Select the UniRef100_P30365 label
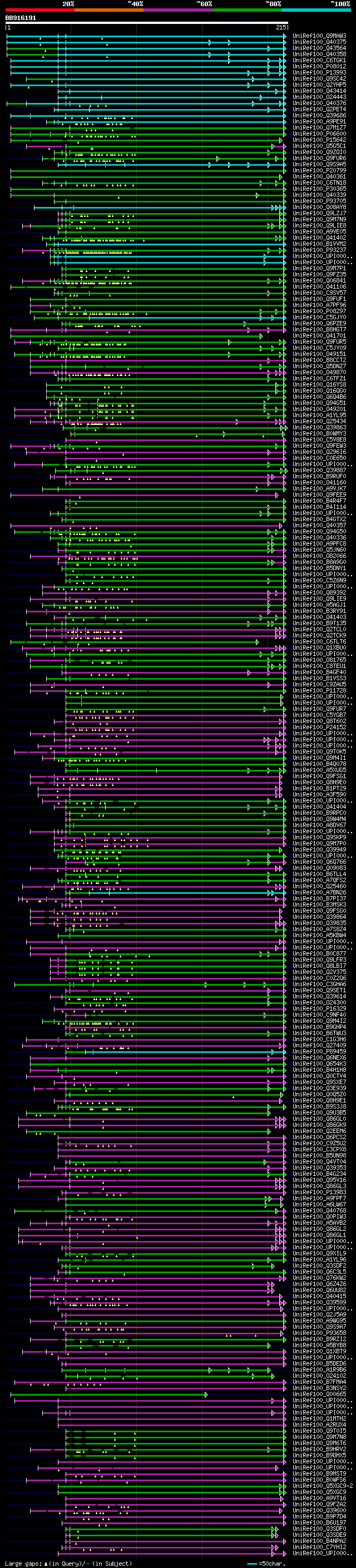 point(319,189)
